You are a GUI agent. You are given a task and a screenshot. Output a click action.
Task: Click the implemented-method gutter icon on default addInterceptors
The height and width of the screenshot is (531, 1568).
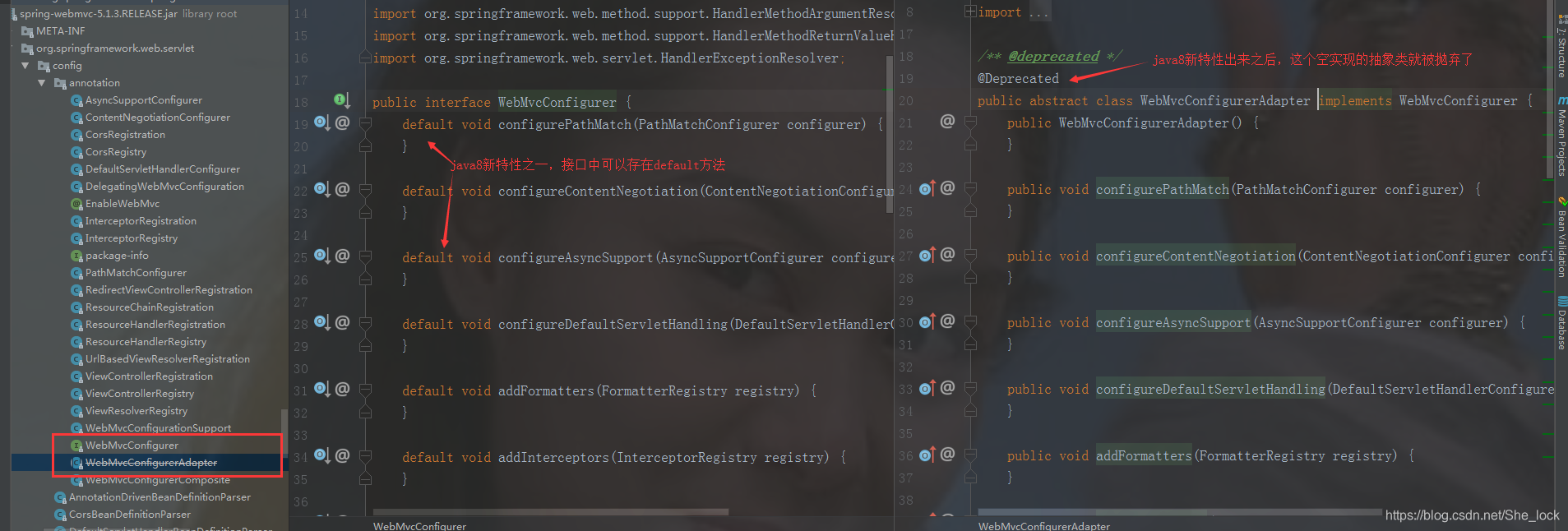tap(322, 455)
